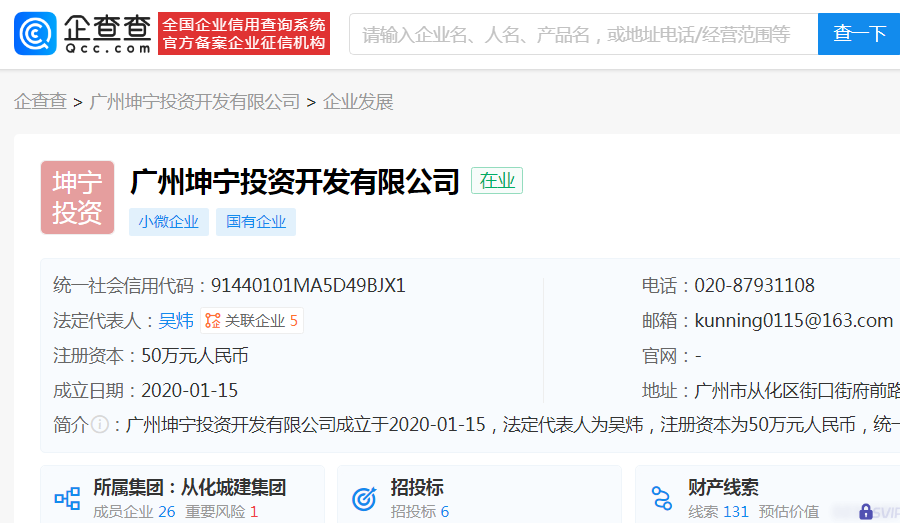
Task: Click 成立日期 2020-01-15 value
Action: (x=189, y=391)
